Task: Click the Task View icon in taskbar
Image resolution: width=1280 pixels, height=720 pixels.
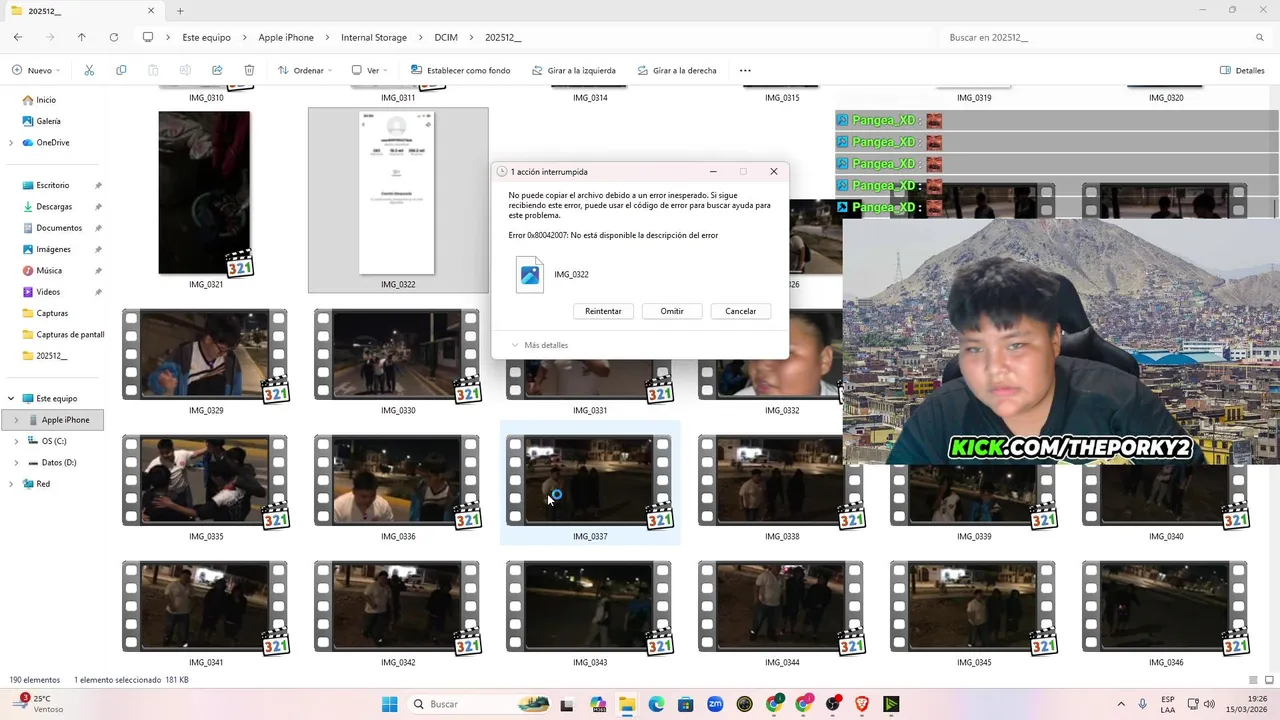Action: point(567,704)
